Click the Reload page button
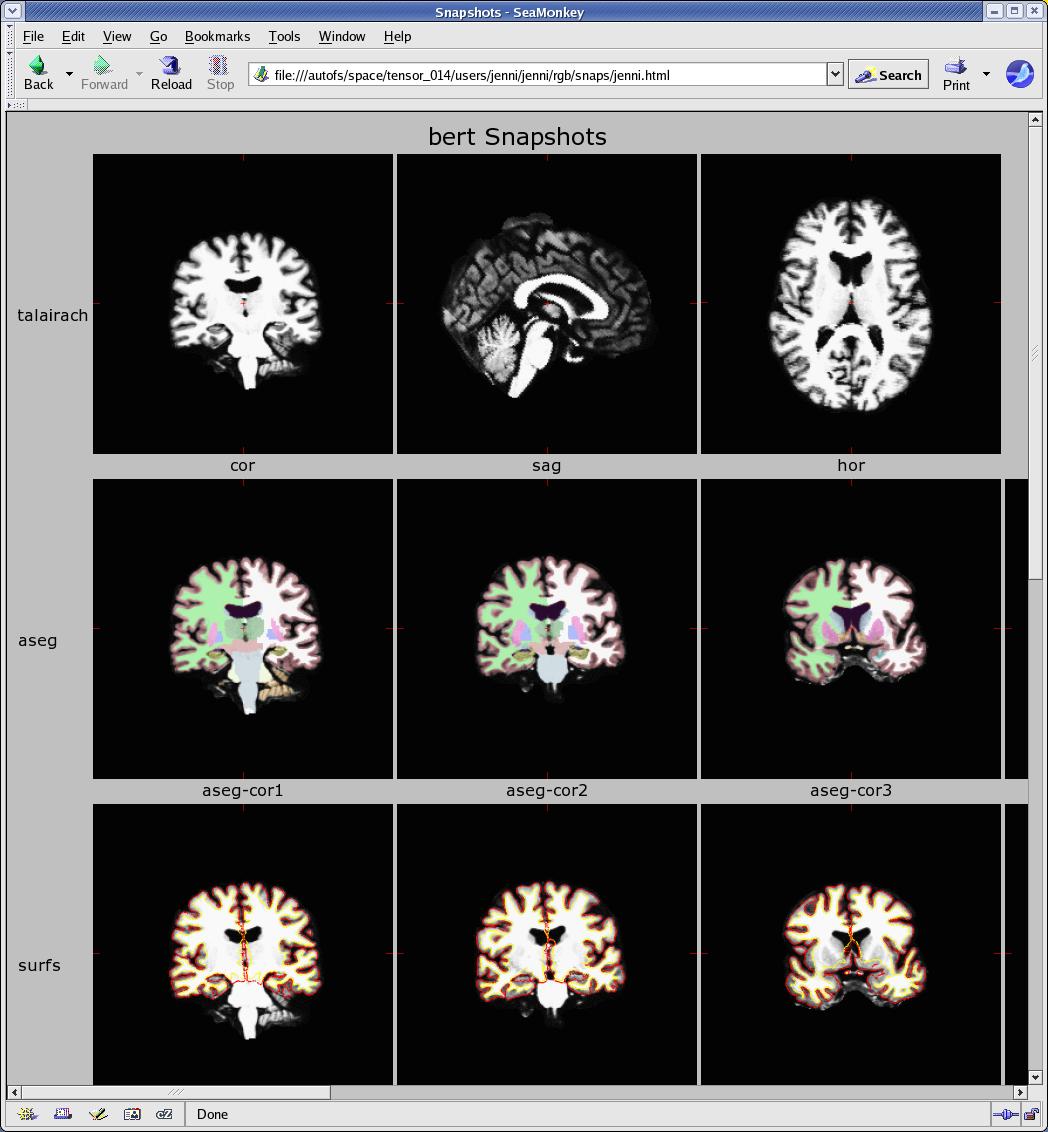This screenshot has height=1132, width=1048. pos(171,74)
